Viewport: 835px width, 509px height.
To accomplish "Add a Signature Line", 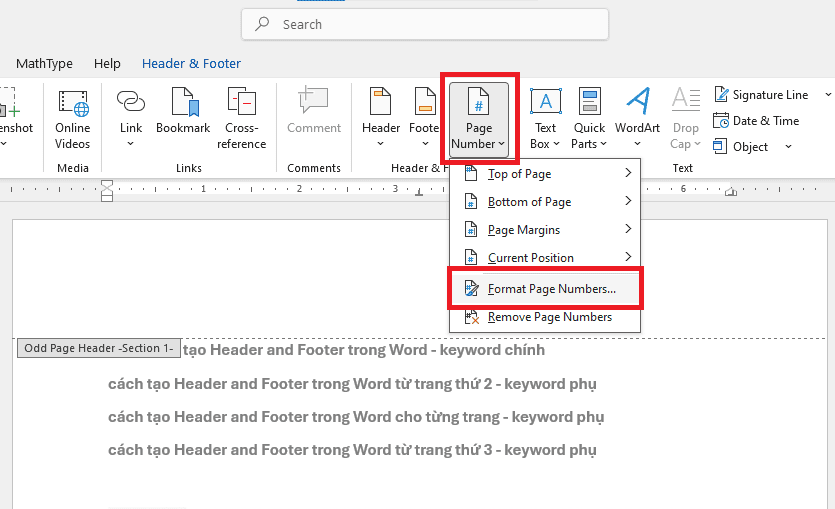I will (762, 95).
